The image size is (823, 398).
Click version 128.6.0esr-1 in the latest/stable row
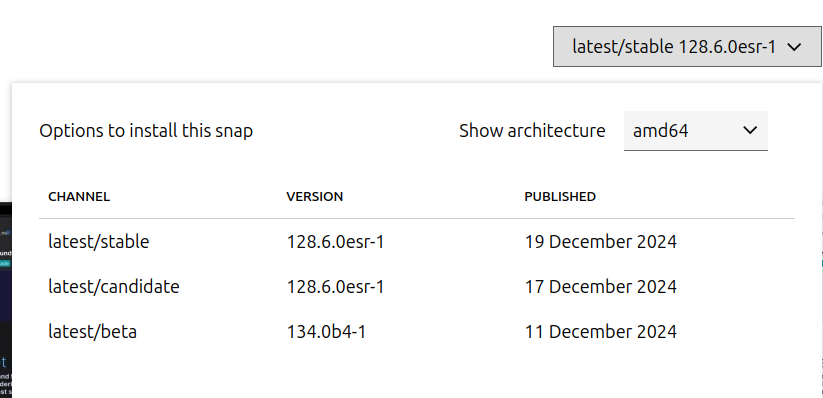coord(335,242)
